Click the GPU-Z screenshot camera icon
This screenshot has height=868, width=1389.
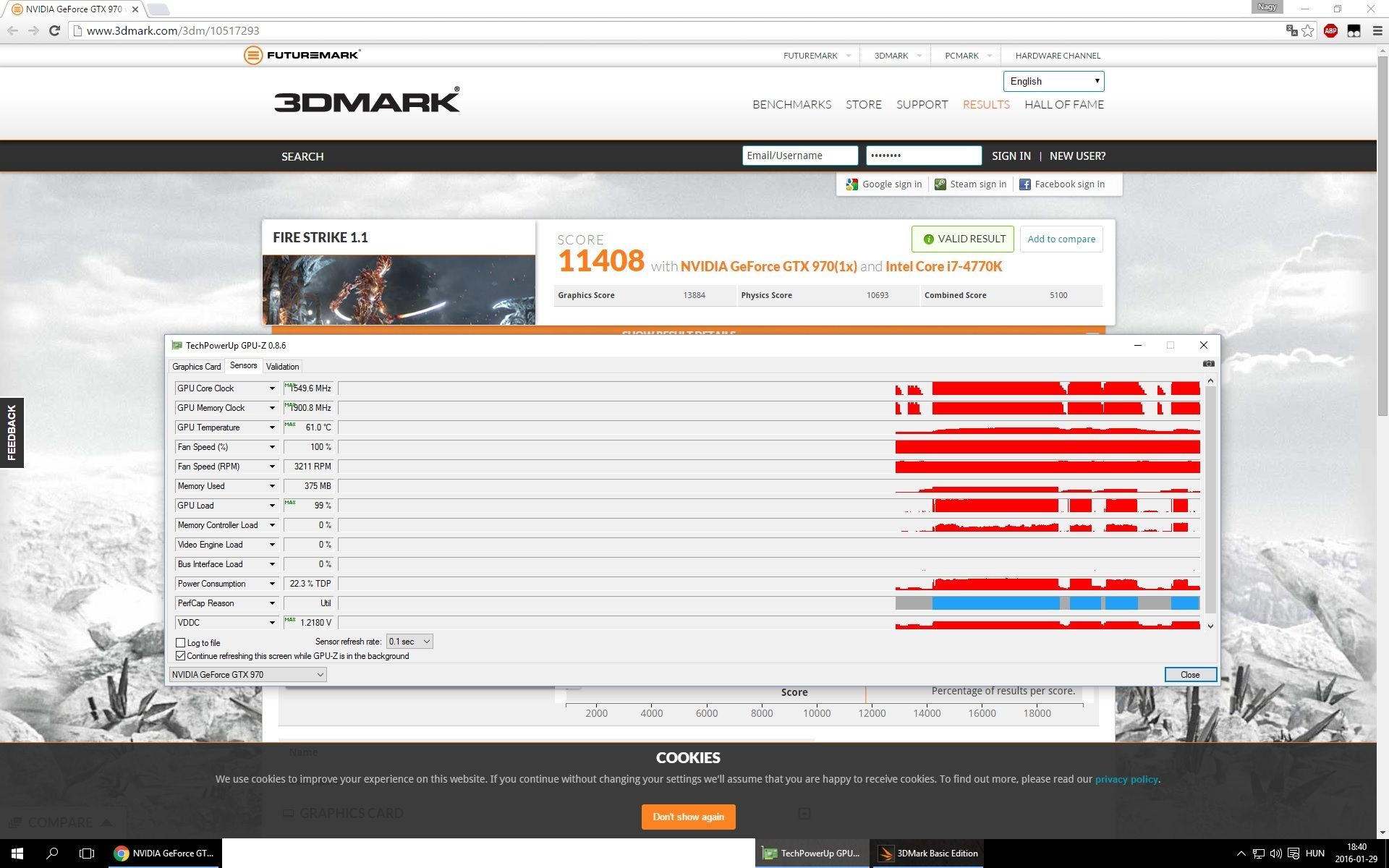pos(1208,364)
